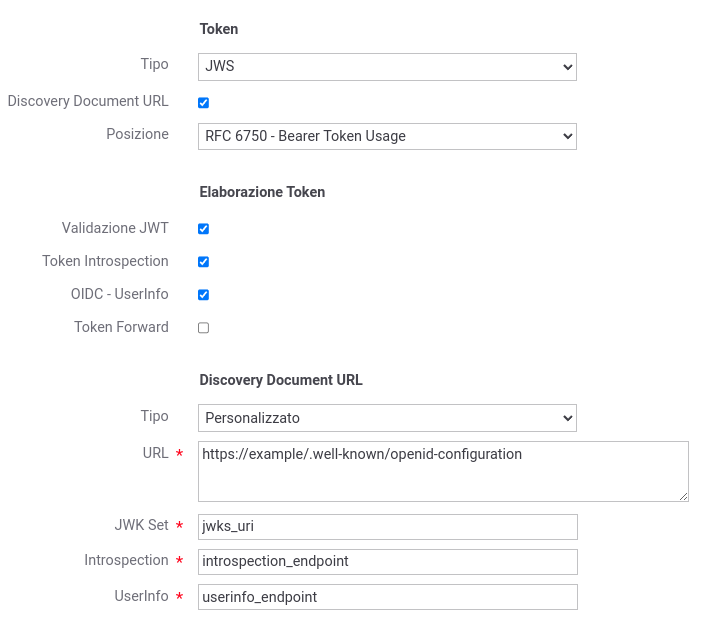The height and width of the screenshot is (635, 719).
Task: Click the Posizione dropdown chevron arrow
Action: [567, 137]
